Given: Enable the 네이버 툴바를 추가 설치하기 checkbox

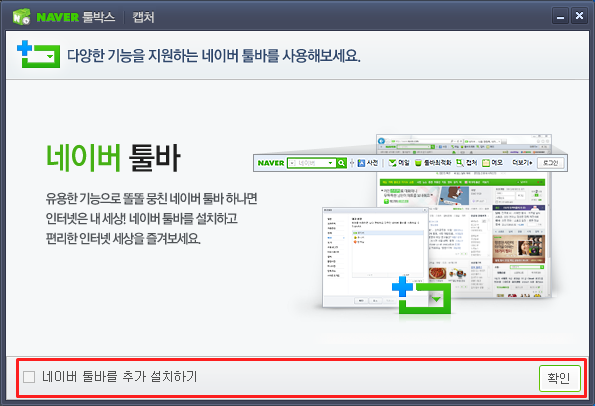Looking at the screenshot, I should tap(29, 377).
